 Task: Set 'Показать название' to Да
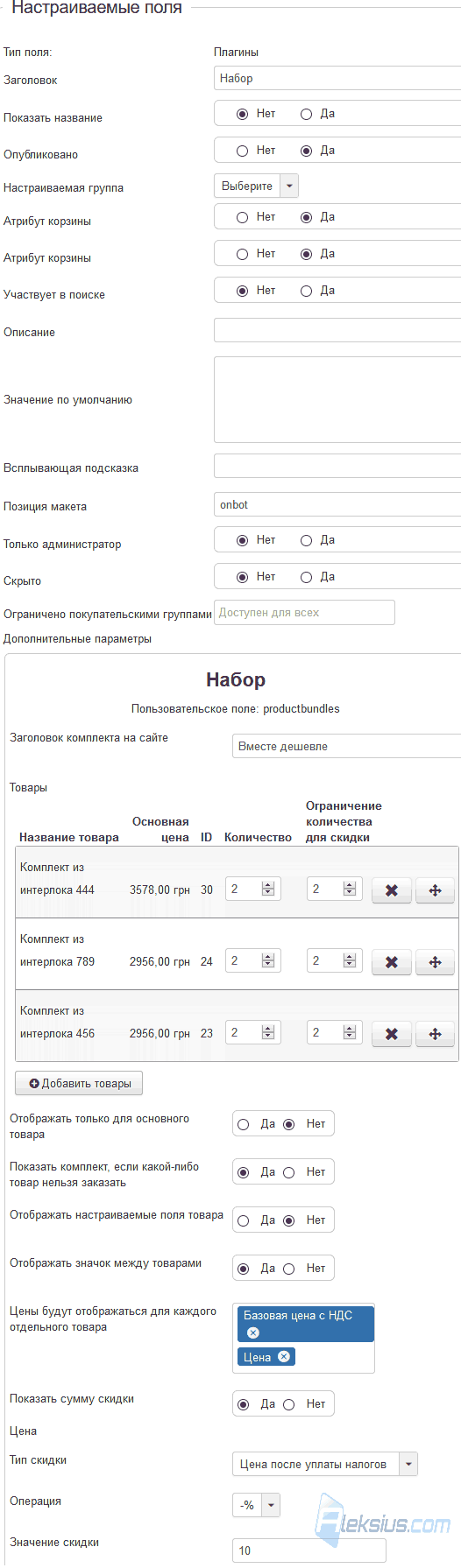click(x=306, y=114)
